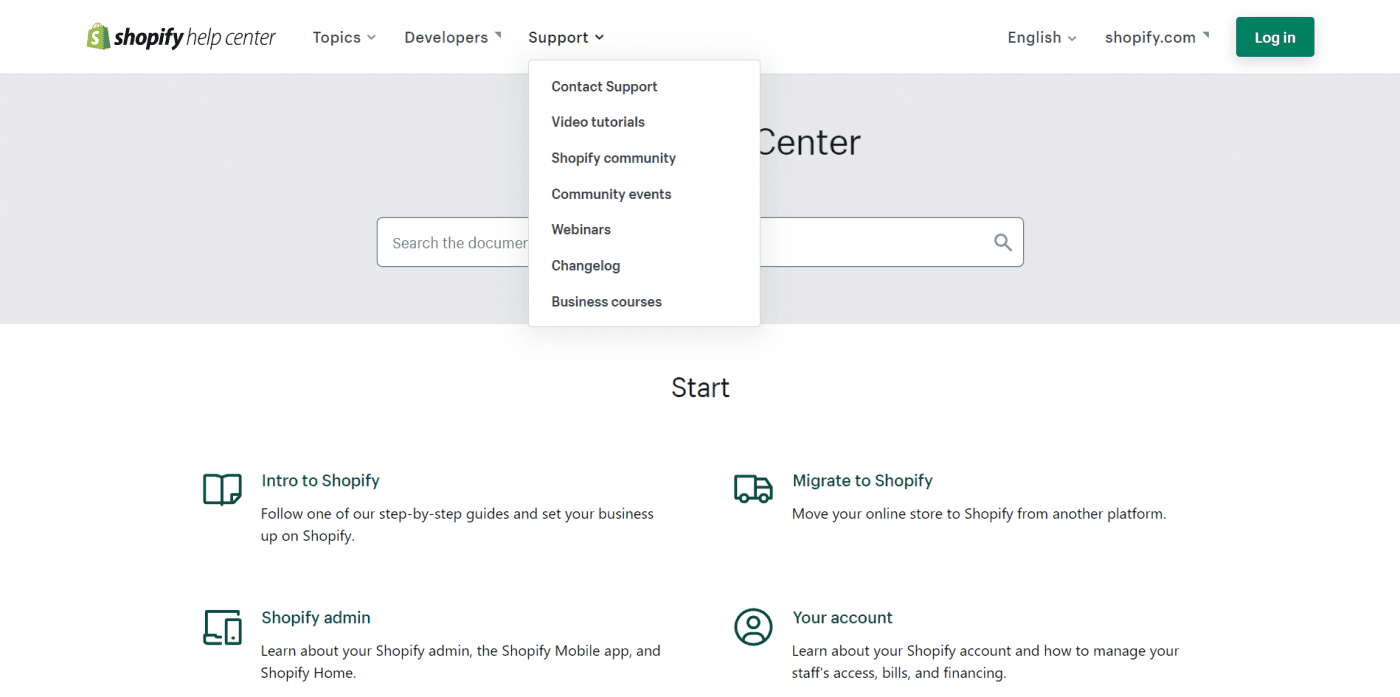Open the shopify.com external link
Viewport: 1400px width, 697px height.
coord(1157,37)
